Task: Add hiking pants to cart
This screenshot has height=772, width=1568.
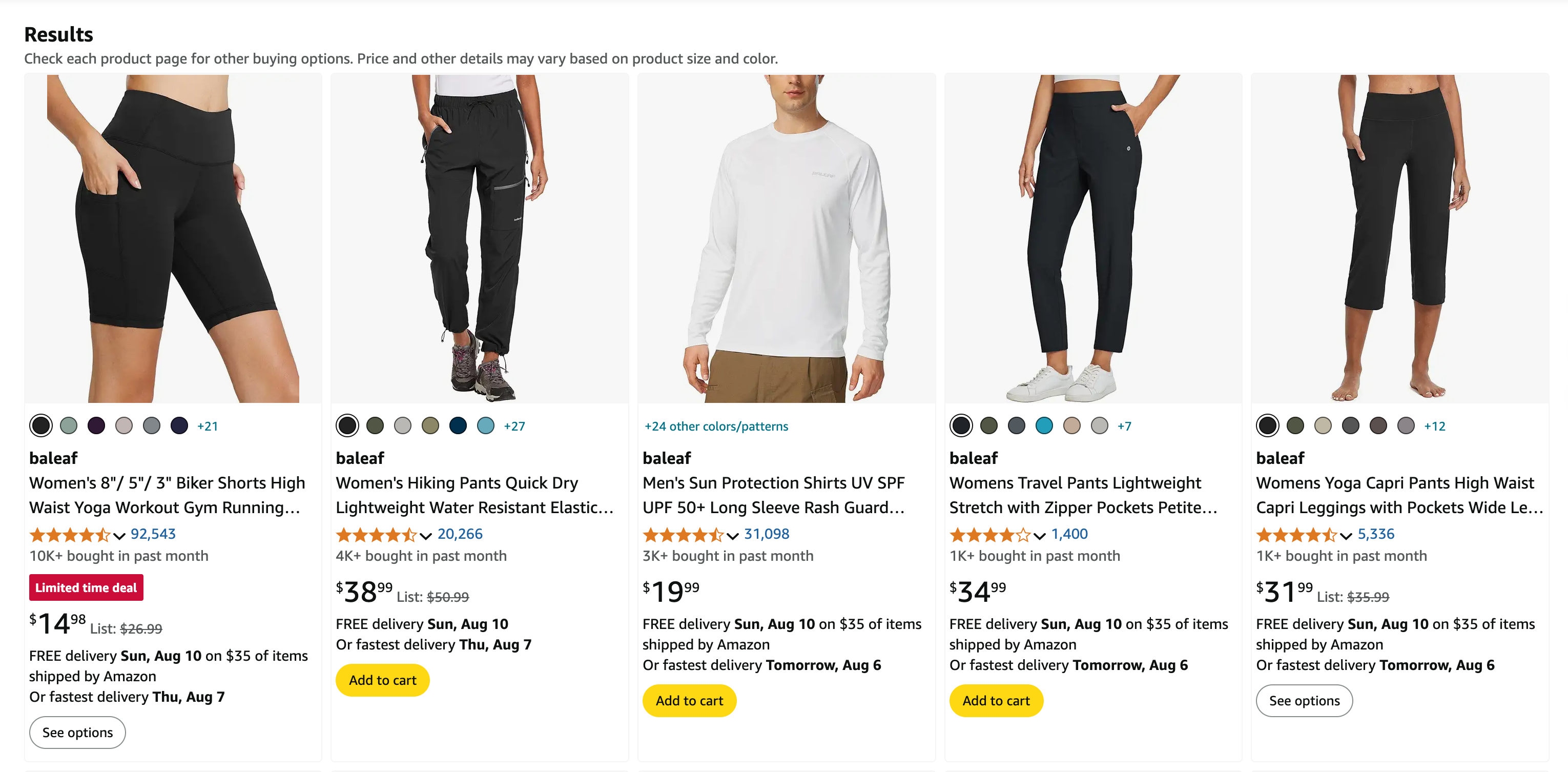Action: click(382, 680)
